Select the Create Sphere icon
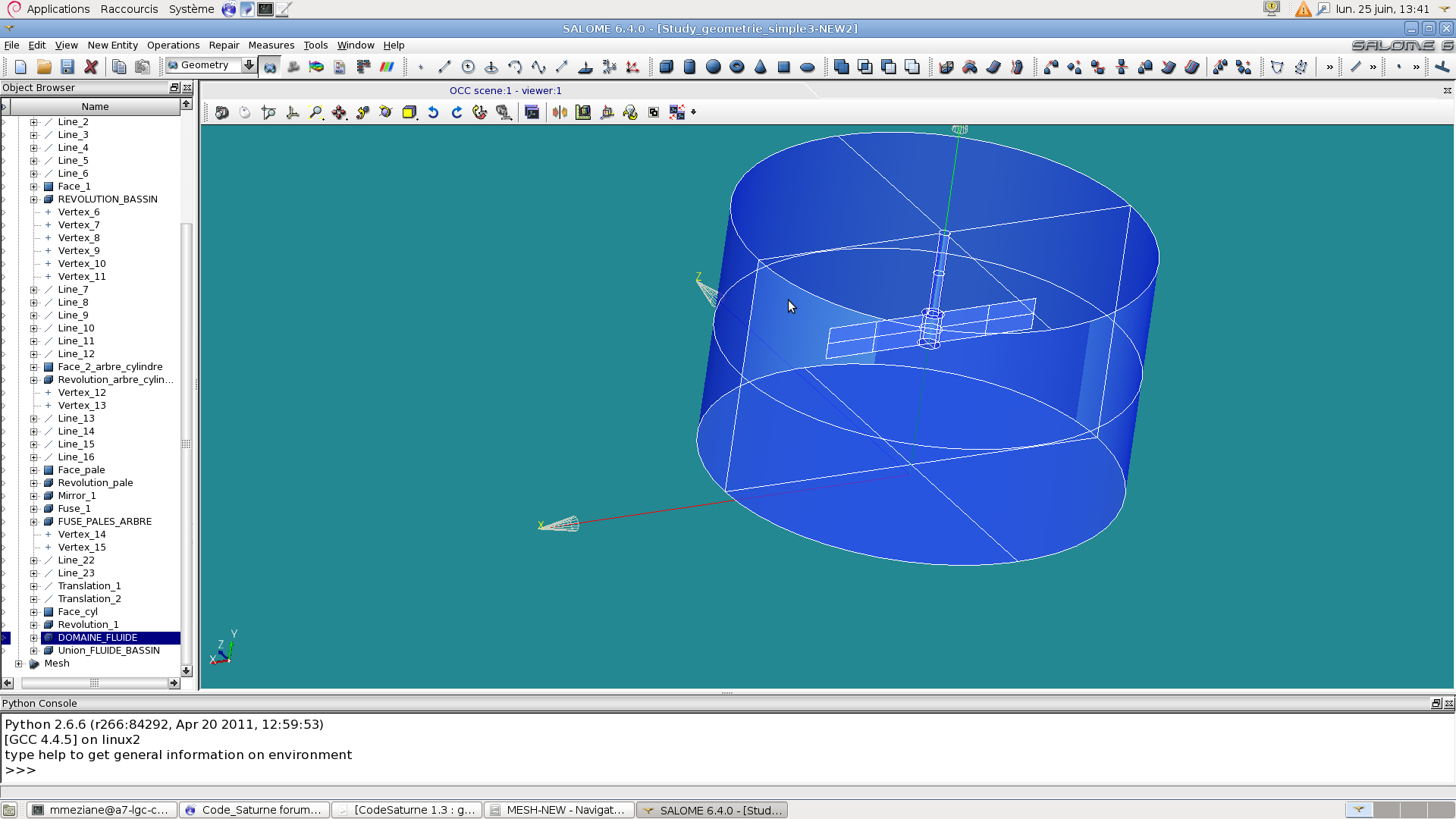Image resolution: width=1456 pixels, height=819 pixels. tap(713, 67)
